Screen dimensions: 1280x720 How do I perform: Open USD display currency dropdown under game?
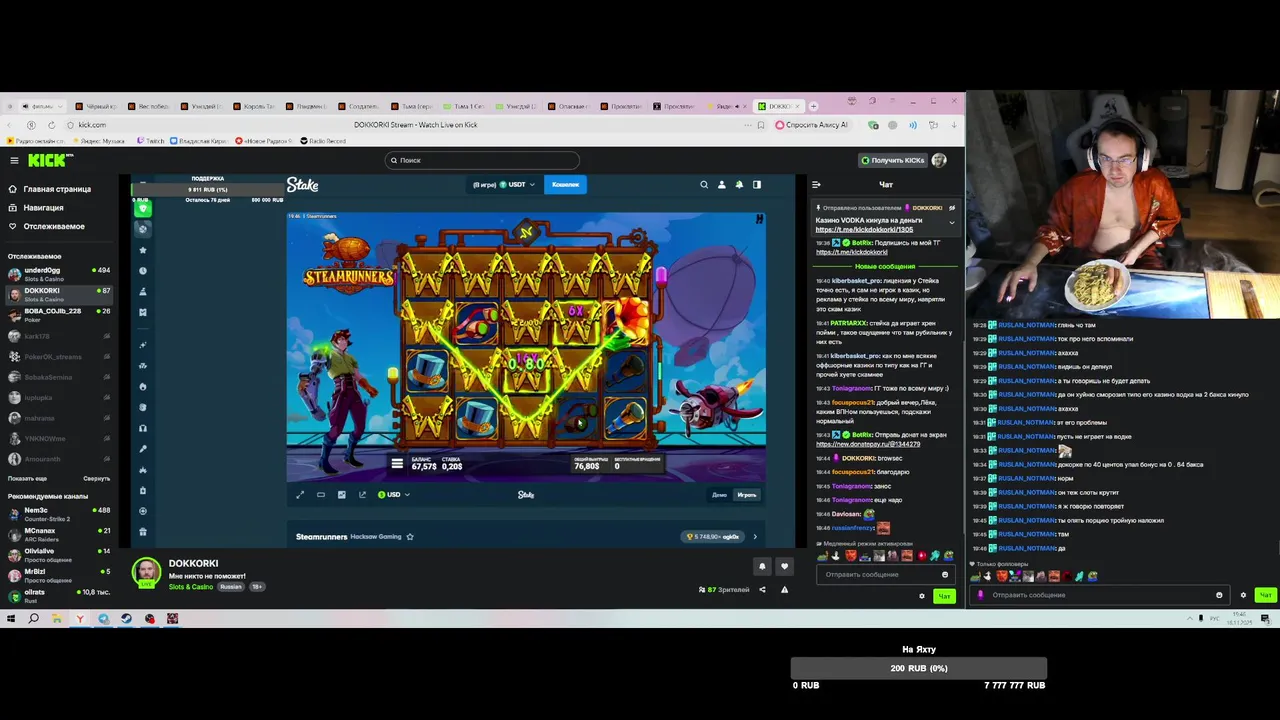click(393, 495)
